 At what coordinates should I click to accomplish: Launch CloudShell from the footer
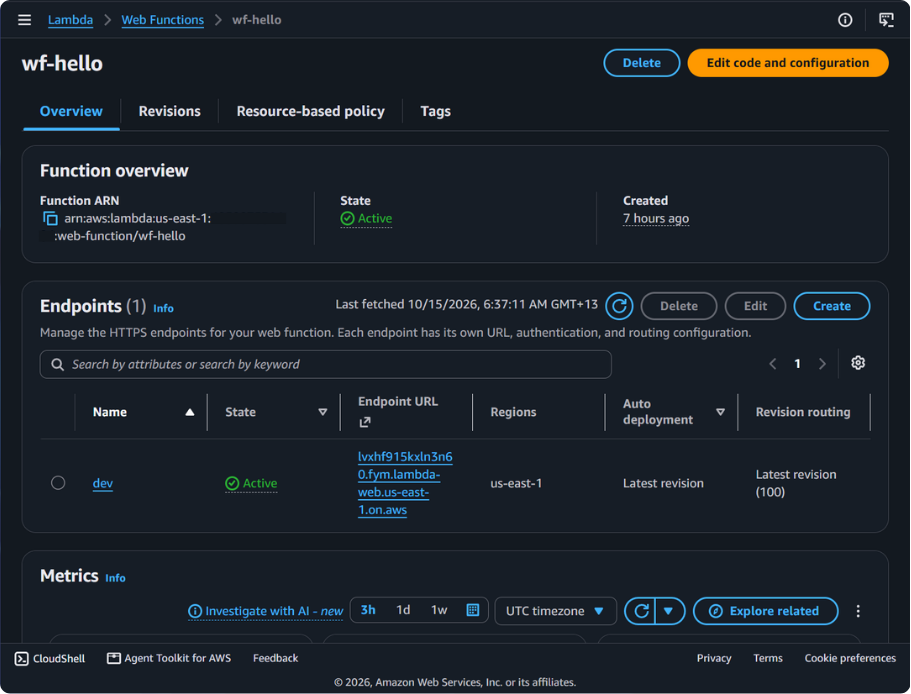50,658
